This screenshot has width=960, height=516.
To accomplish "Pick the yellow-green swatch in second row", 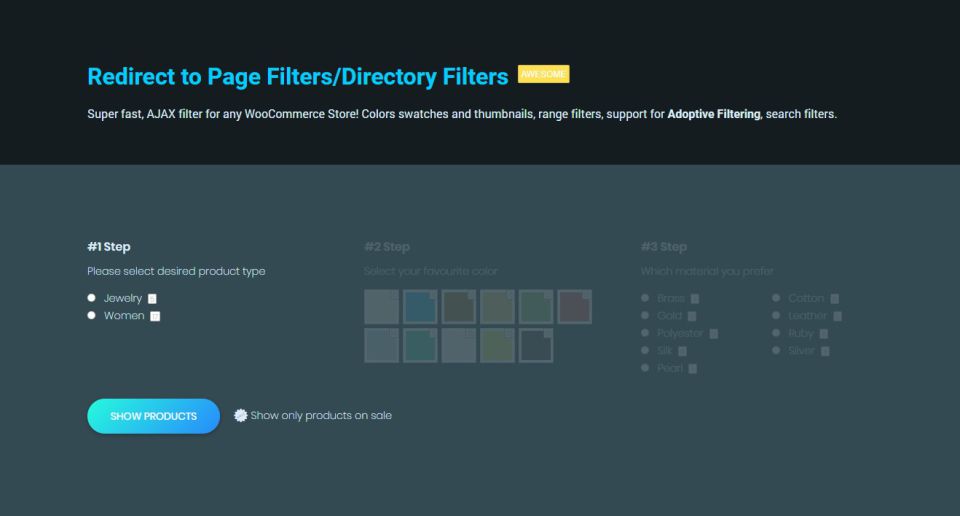I will [x=497, y=345].
